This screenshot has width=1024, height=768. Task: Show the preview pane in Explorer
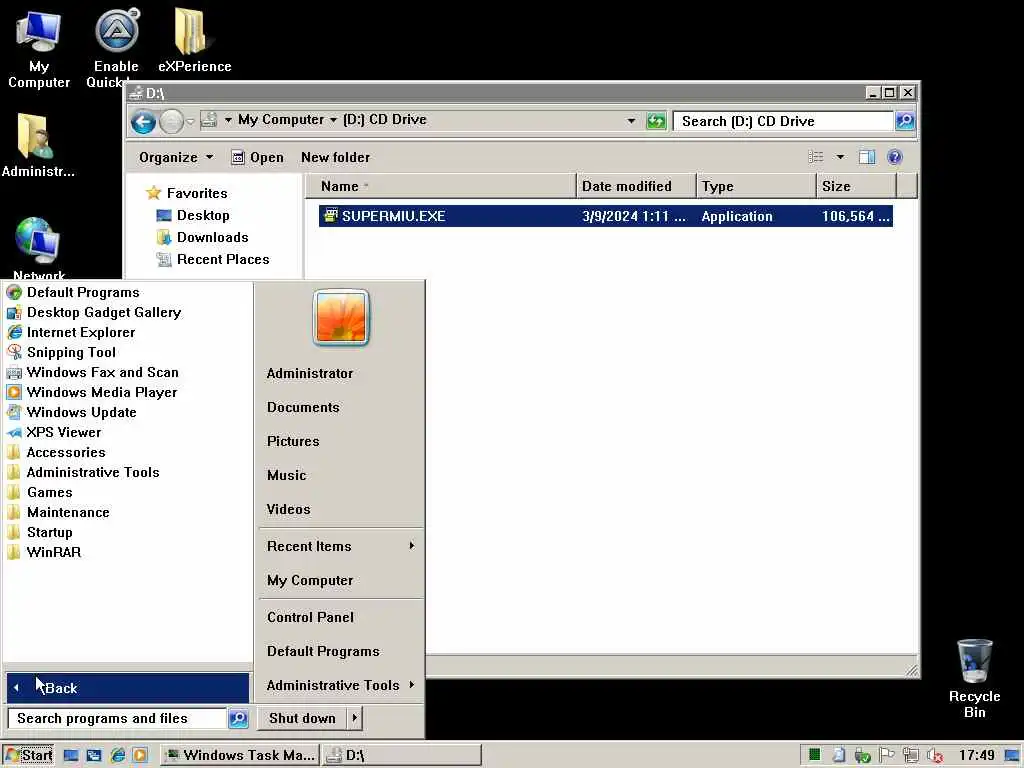click(x=867, y=157)
